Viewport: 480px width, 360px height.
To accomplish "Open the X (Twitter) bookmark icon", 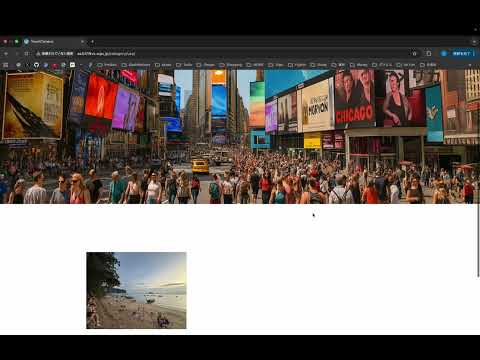I will click(27, 65).
